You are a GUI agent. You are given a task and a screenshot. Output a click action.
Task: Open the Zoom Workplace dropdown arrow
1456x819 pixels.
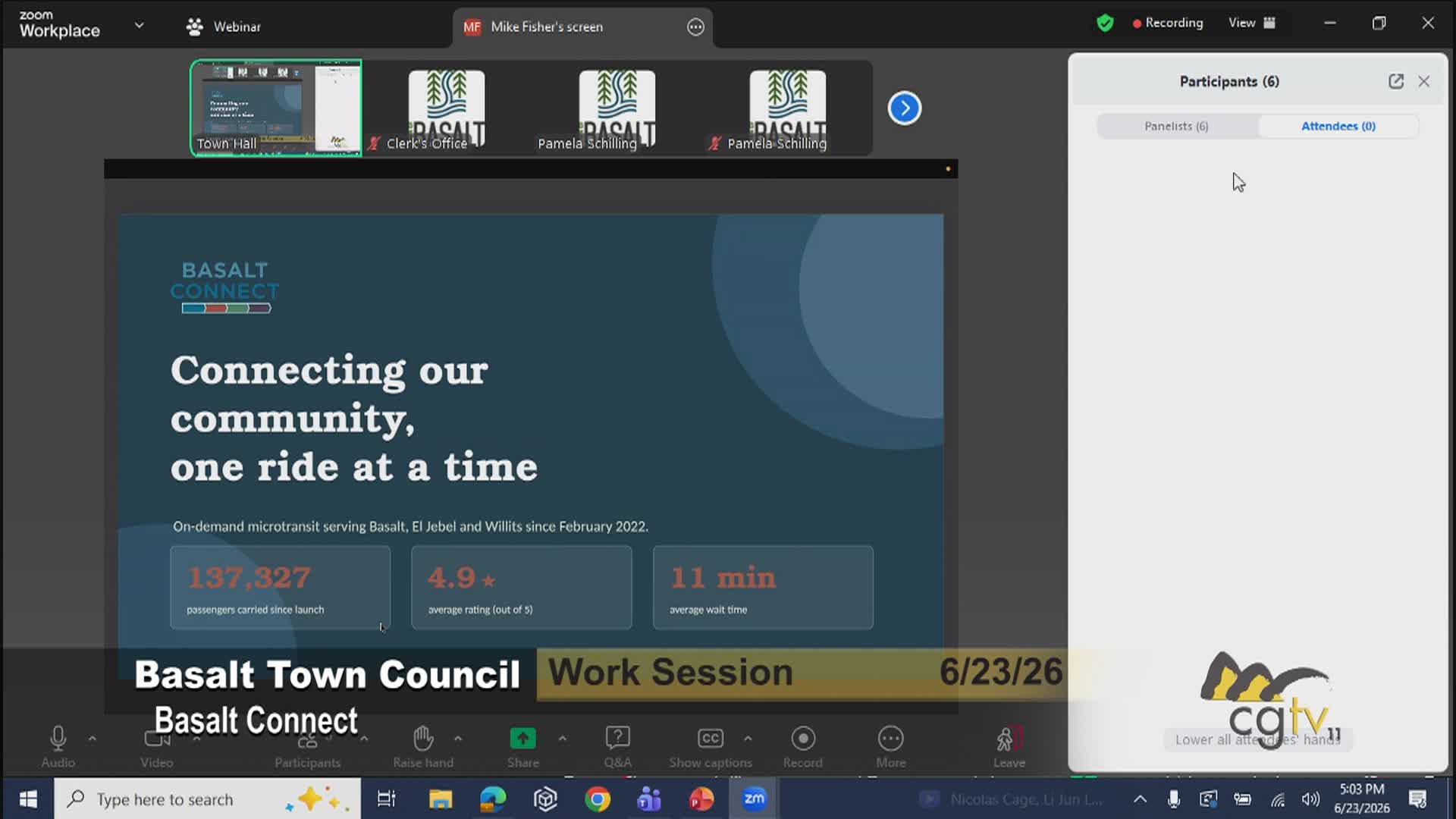coord(139,25)
